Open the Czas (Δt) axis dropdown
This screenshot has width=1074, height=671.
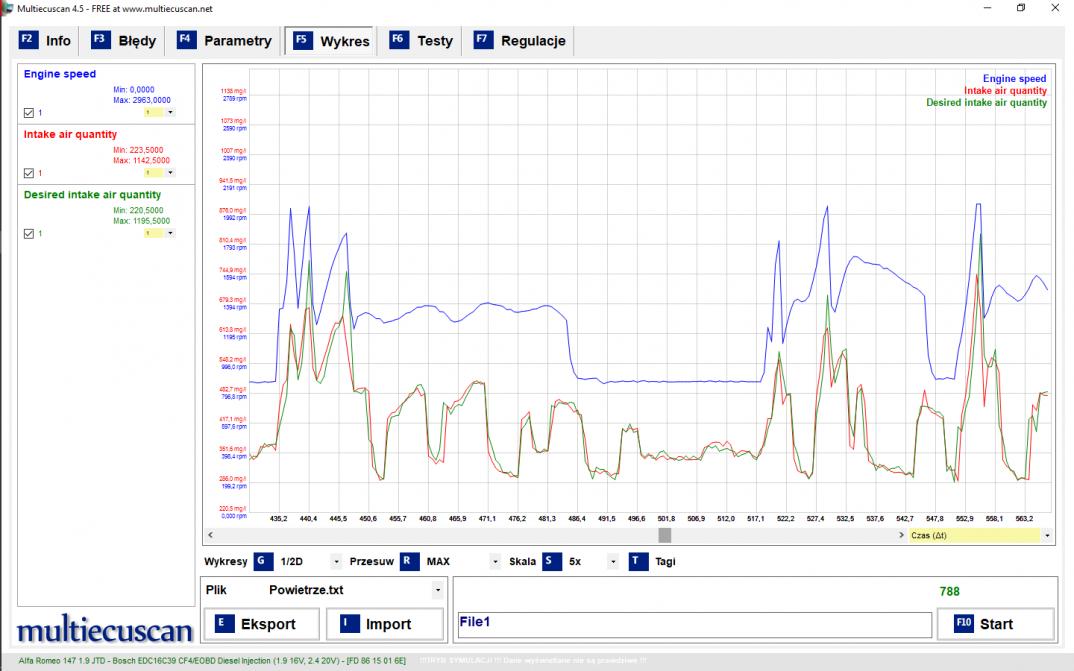(1047, 536)
